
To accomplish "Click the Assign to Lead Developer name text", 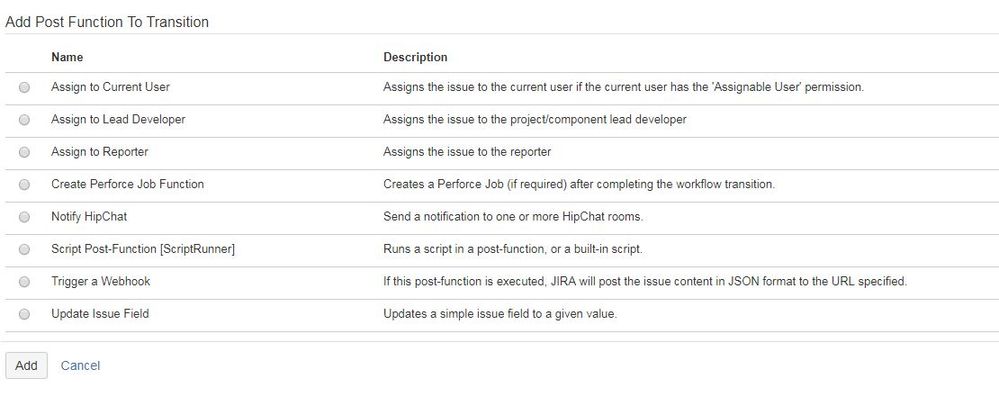I will coord(118,119).
